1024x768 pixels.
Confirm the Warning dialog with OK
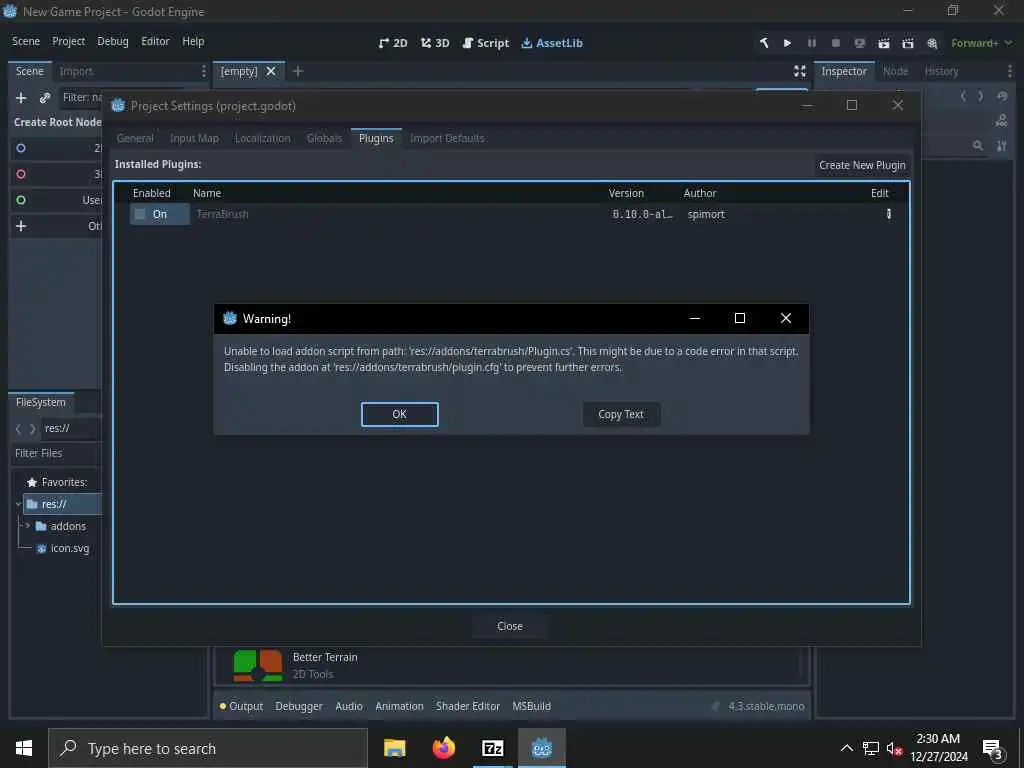400,414
